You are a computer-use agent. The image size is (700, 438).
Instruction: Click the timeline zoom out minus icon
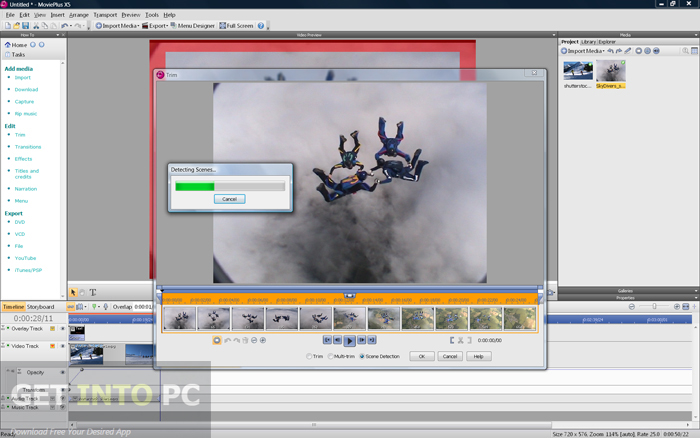(632, 307)
